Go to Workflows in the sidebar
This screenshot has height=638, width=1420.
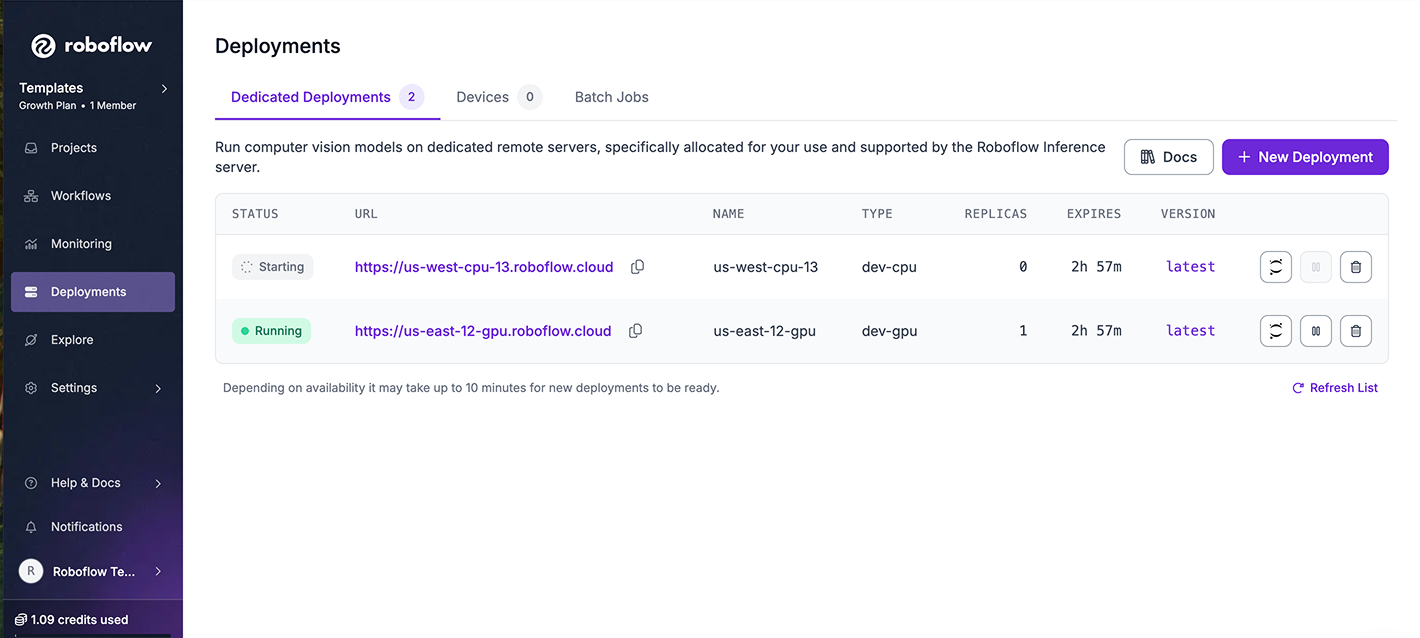point(81,196)
